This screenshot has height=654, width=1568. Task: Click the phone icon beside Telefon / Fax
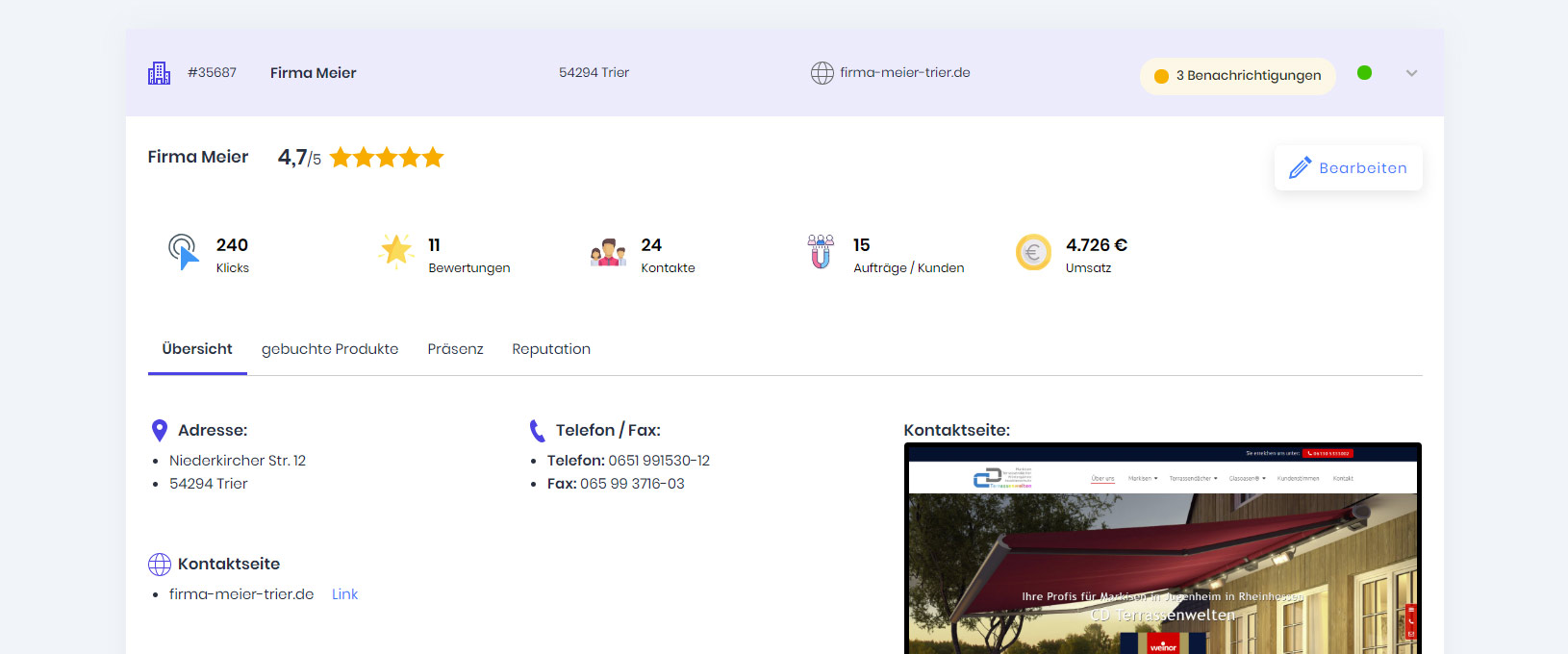click(538, 431)
